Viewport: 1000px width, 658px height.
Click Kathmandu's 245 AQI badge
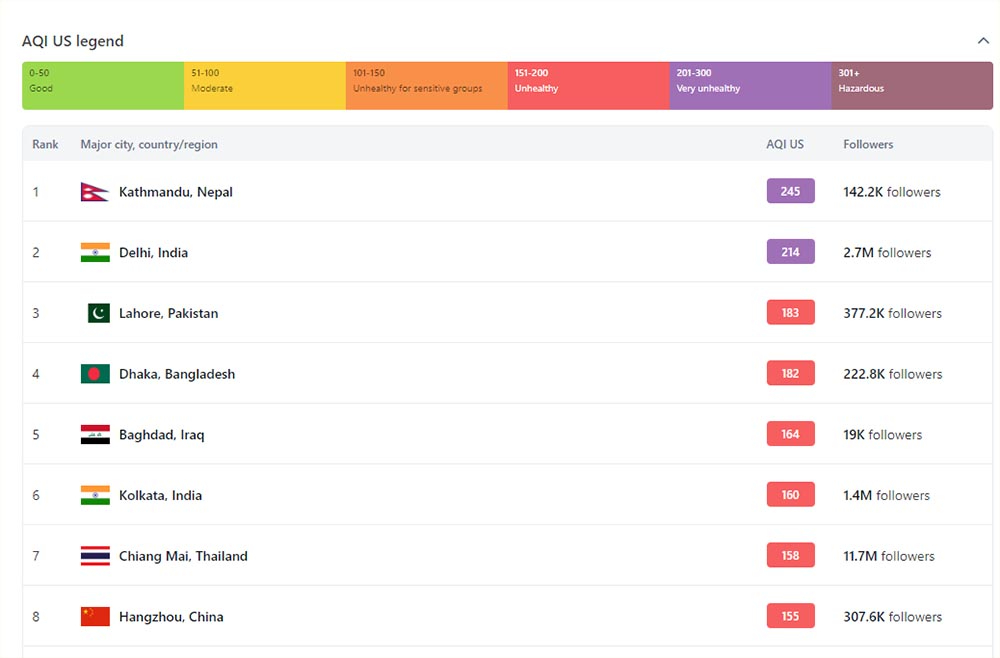[x=790, y=191]
